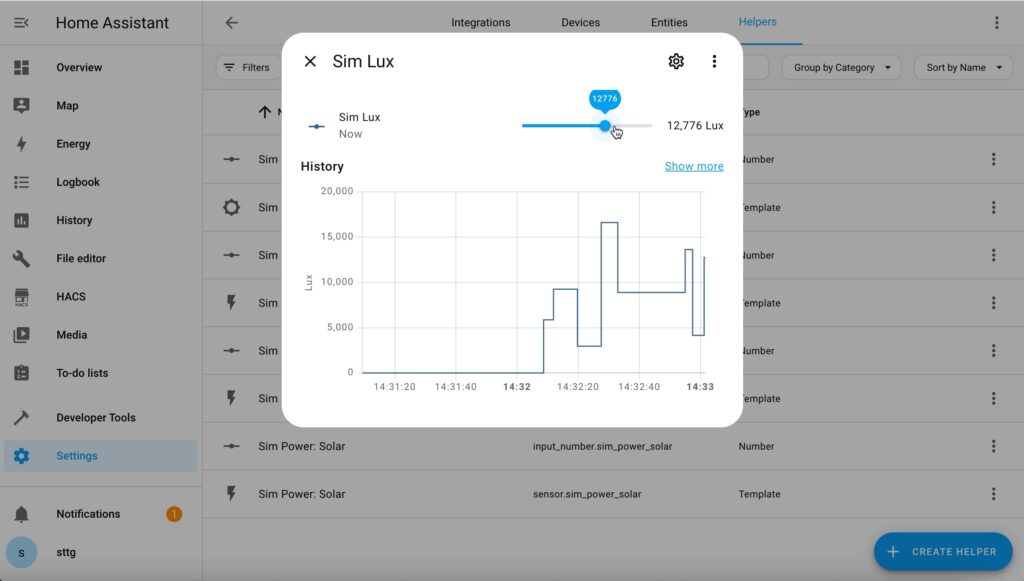The width and height of the screenshot is (1024, 581).
Task: Collapse the sidebar with the hamburger icon
Action: 21,23
